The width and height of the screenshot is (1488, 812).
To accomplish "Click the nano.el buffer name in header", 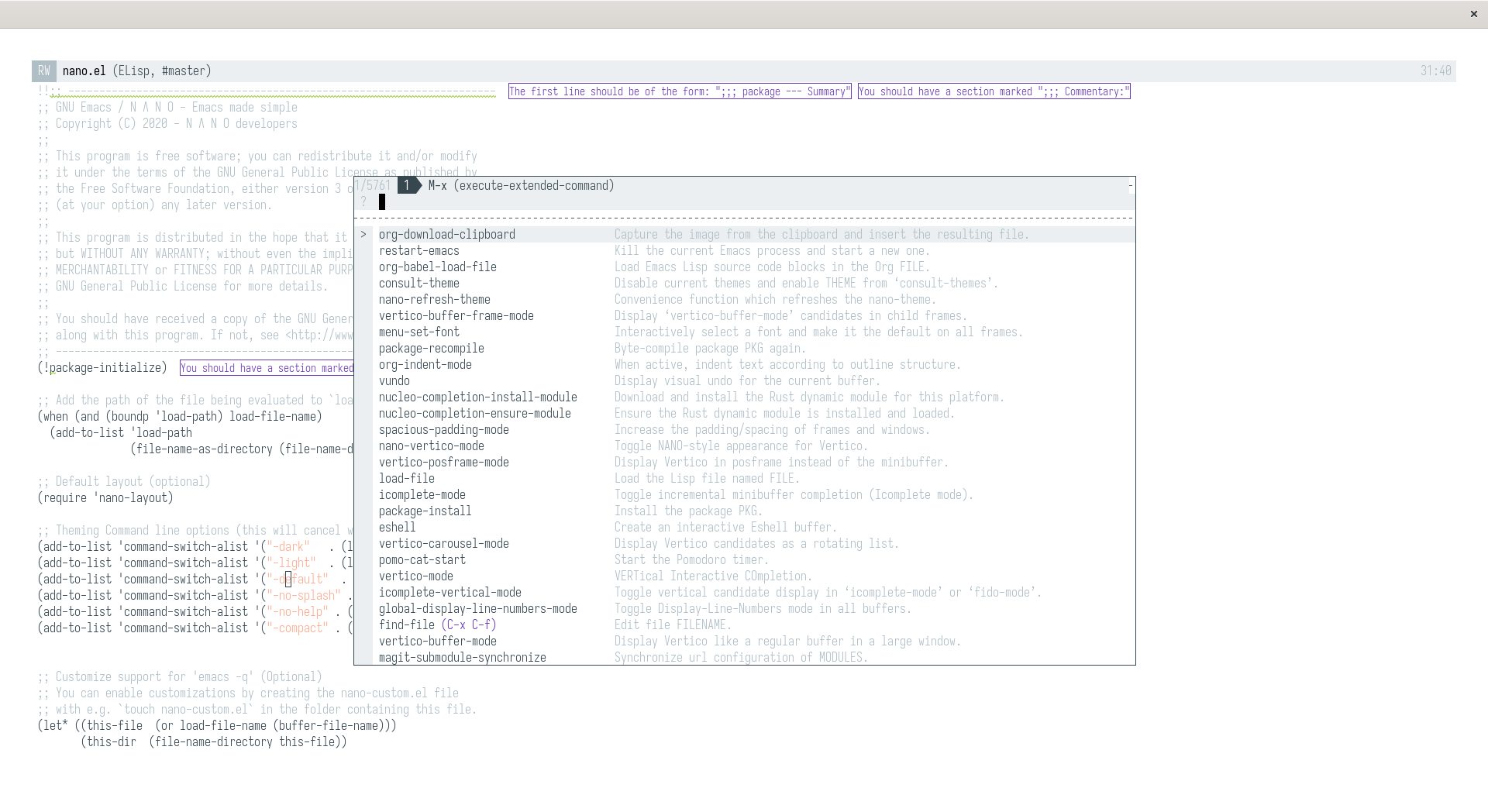I will (x=84, y=71).
